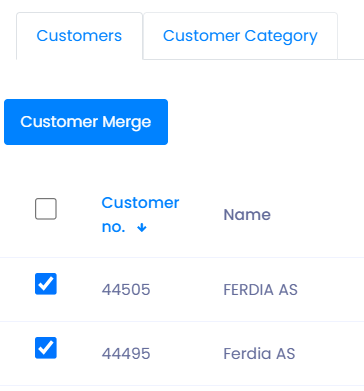364x391 pixels.
Task: Sort by the Customer no. column header
Action: point(140,215)
